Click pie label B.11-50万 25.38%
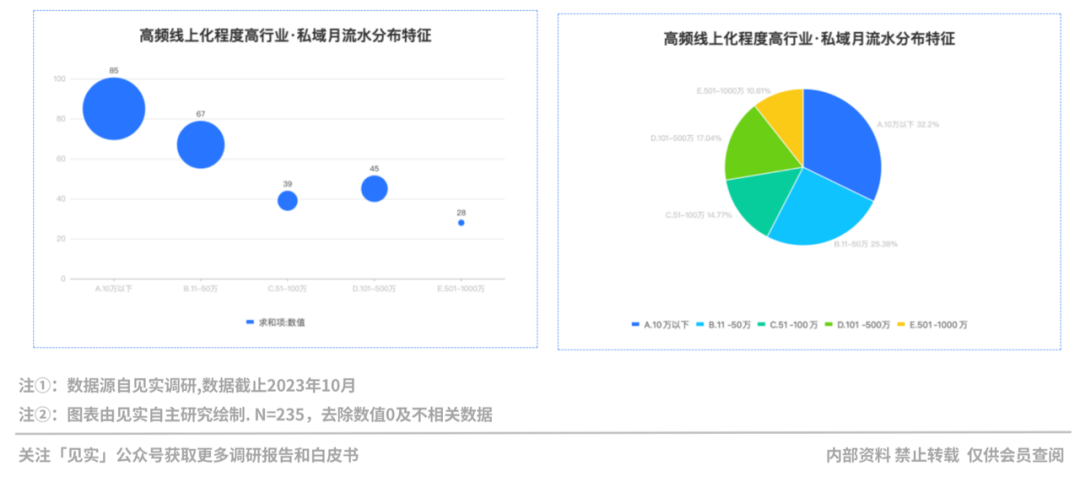The height and width of the screenshot is (477, 1080). (x=866, y=244)
